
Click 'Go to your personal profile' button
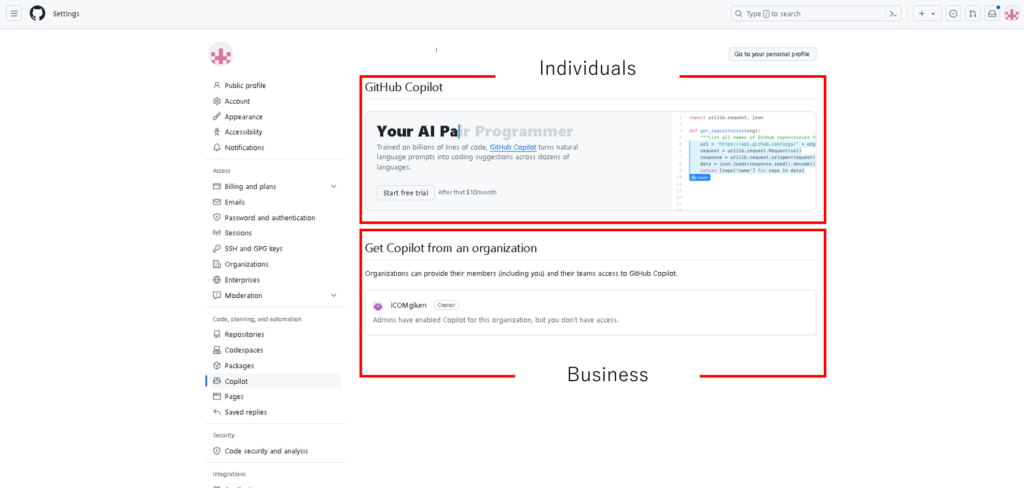[772, 54]
